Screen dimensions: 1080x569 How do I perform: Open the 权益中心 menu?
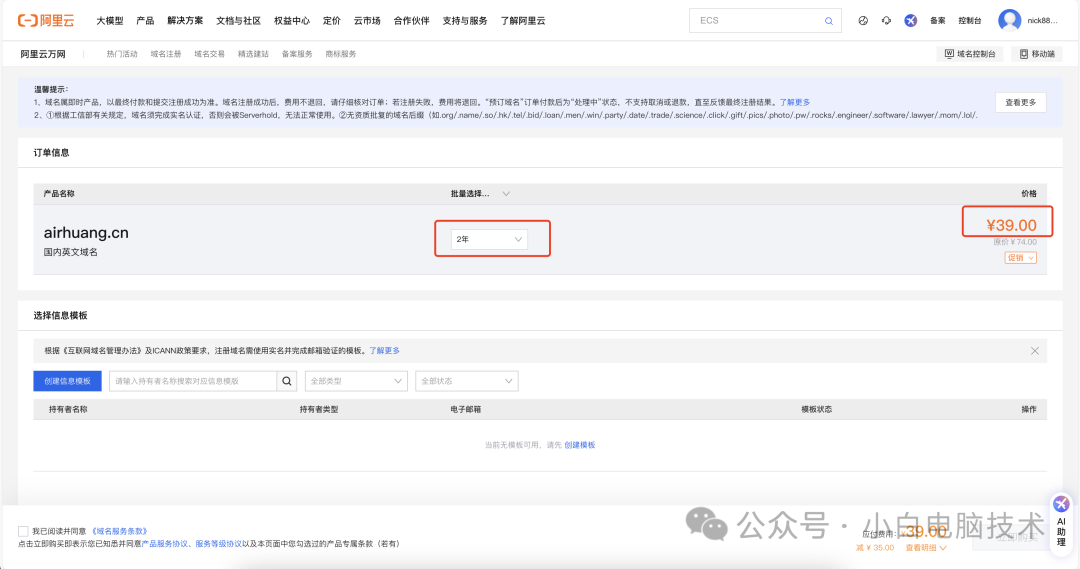[x=292, y=21]
